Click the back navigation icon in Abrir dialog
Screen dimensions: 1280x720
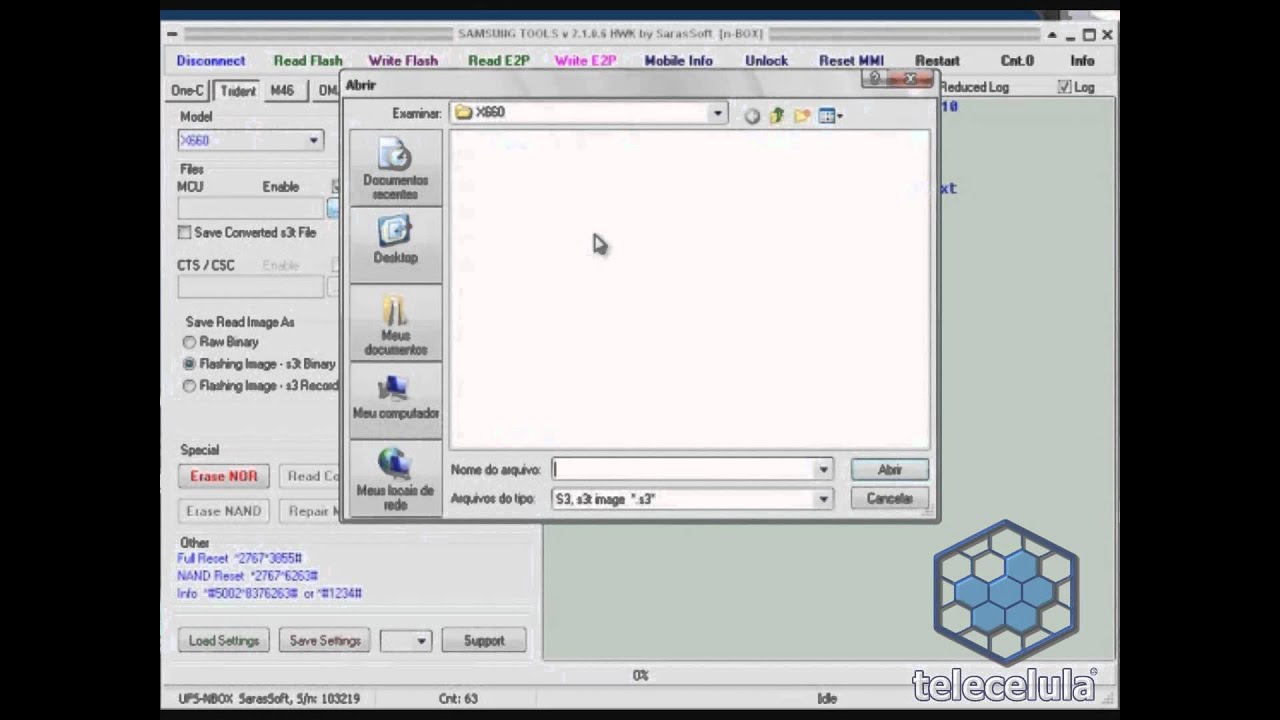click(x=752, y=116)
